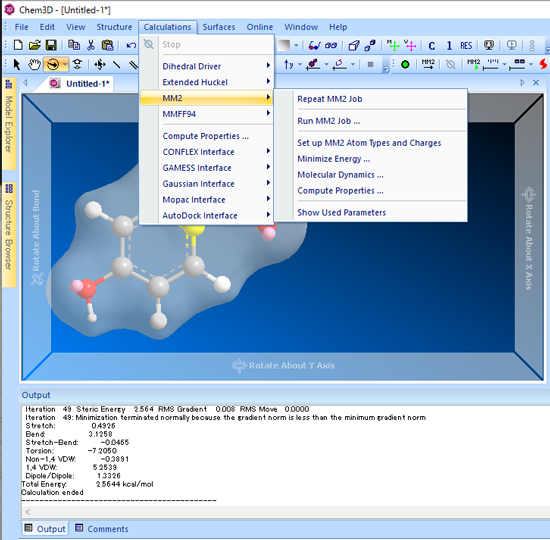
Task: Choose Minimize Energy in MM2 submenu
Action: click(x=371, y=159)
